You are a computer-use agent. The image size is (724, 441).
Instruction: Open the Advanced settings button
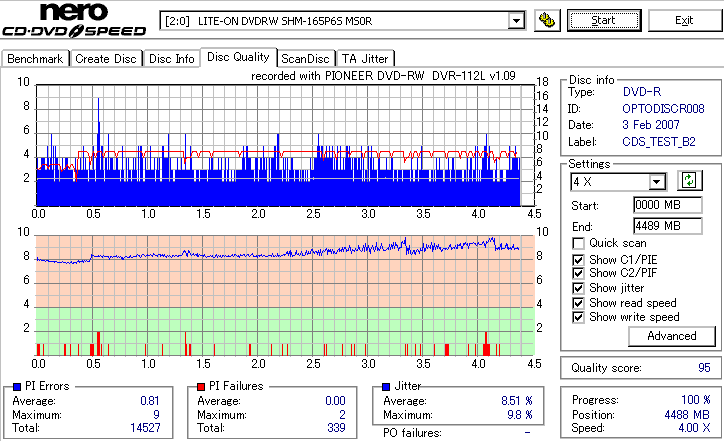tap(672, 336)
